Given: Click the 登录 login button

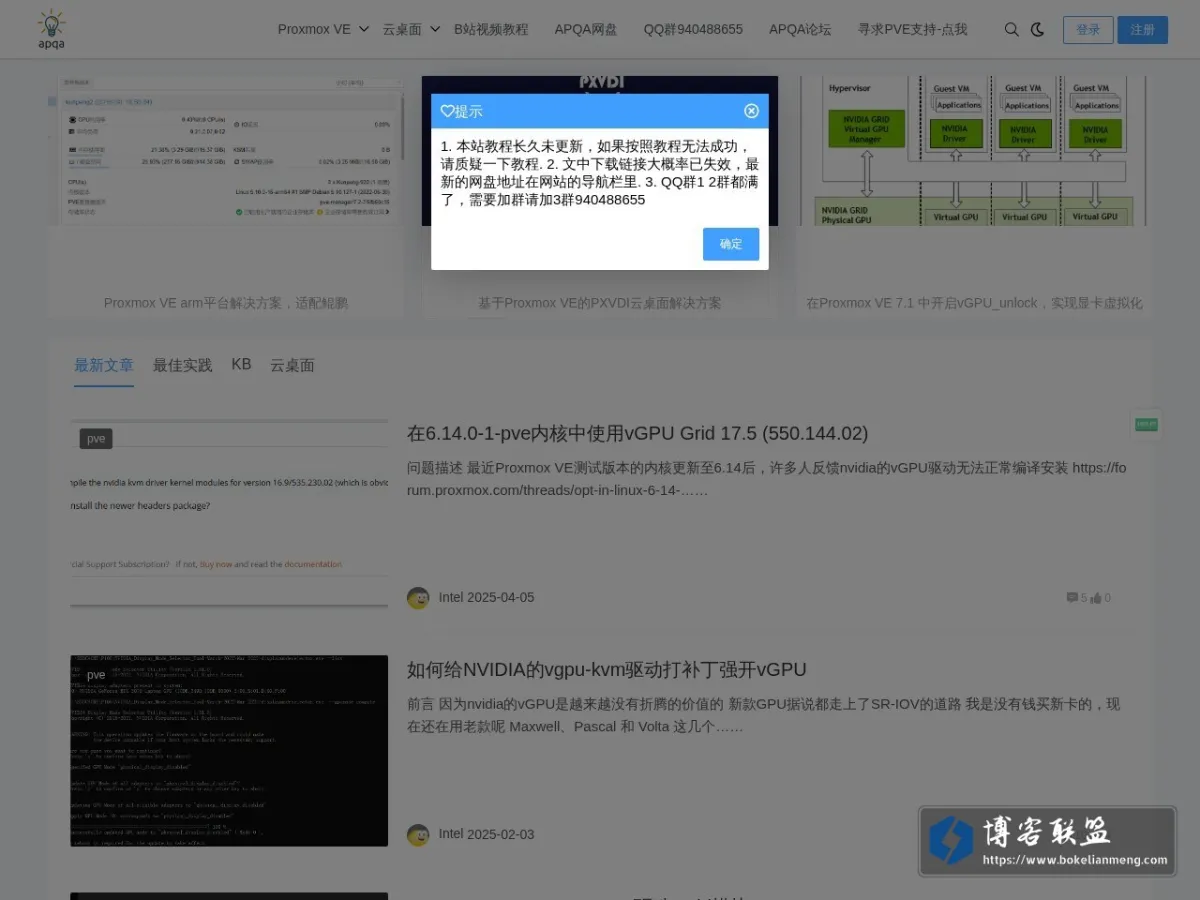Looking at the screenshot, I should point(1088,30).
